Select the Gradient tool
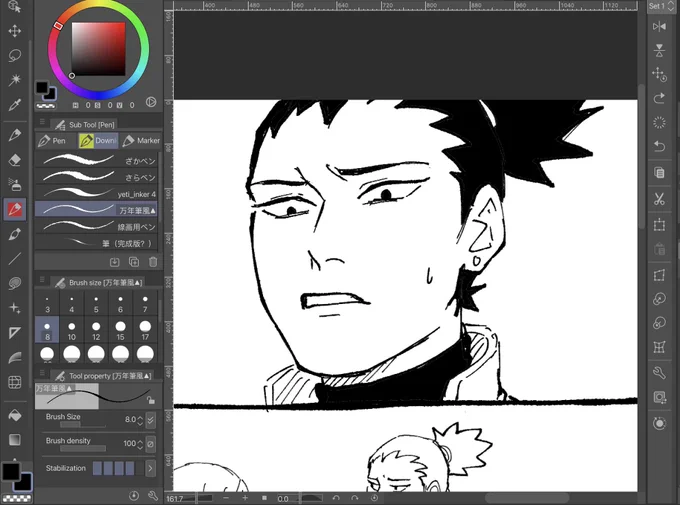This screenshot has height=505, width=680. coord(15,439)
